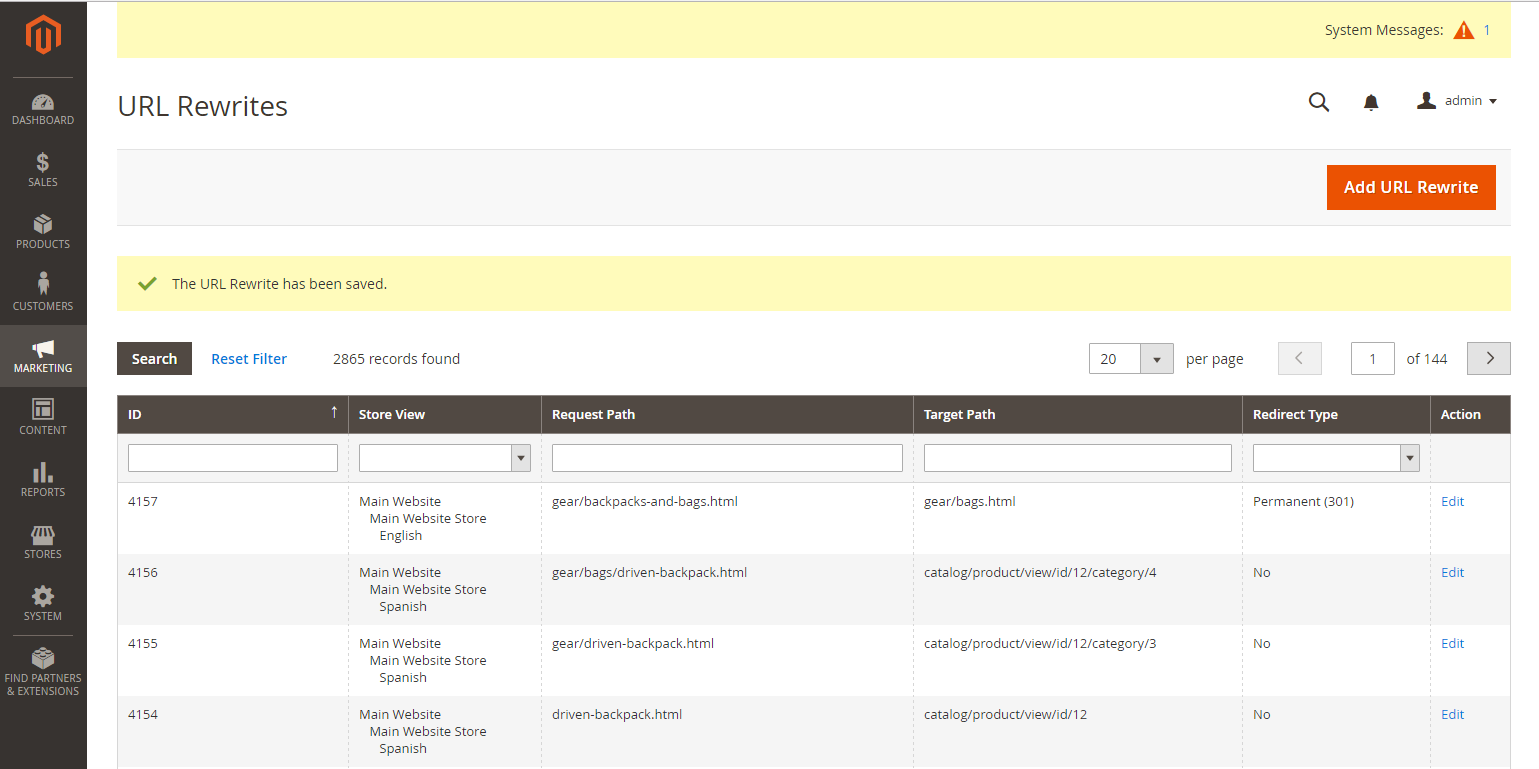Click the 2865 records found text
Viewport: 1539px width, 769px height.
coord(396,359)
